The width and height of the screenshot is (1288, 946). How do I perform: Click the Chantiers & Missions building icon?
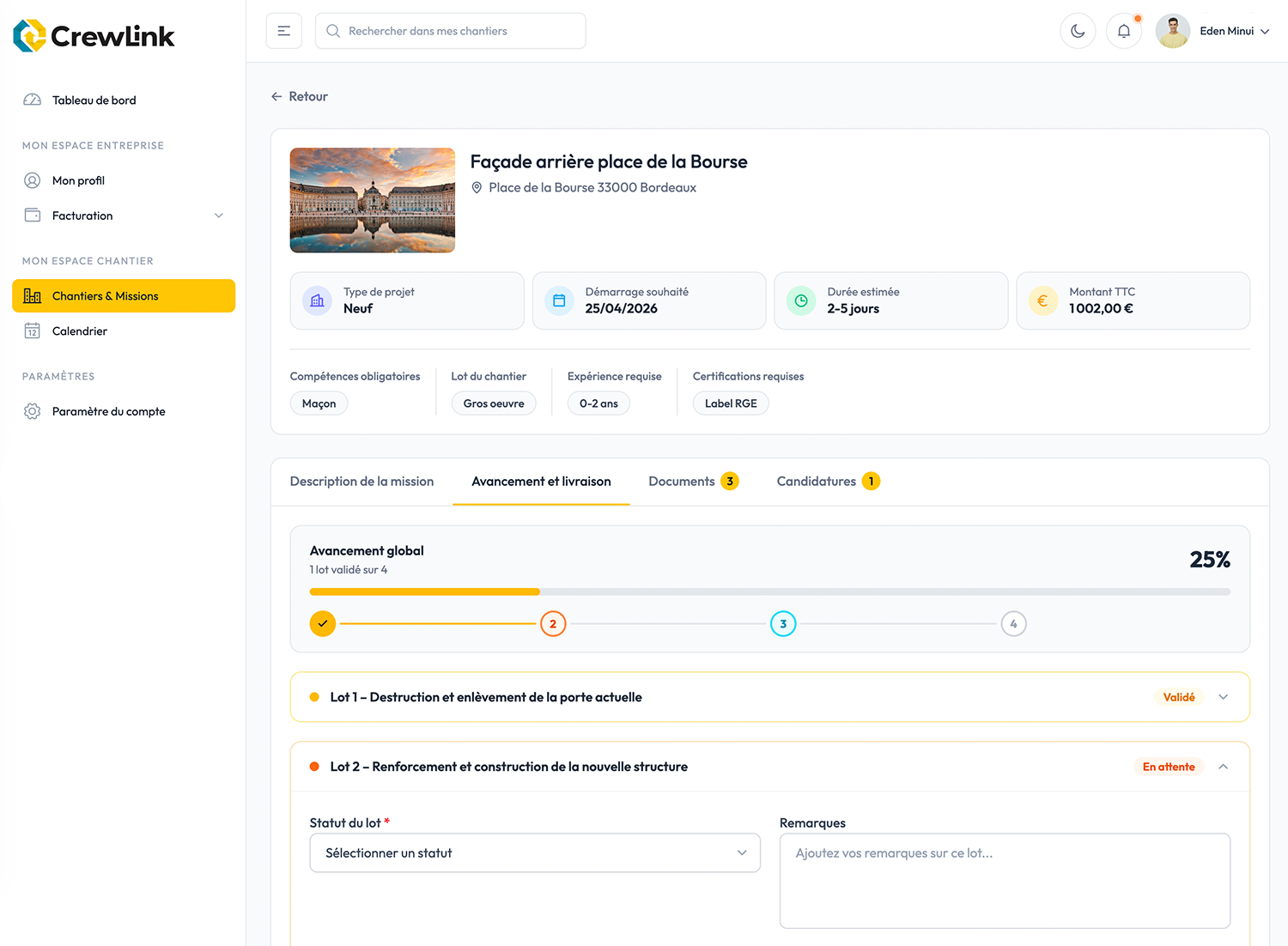[x=33, y=296]
